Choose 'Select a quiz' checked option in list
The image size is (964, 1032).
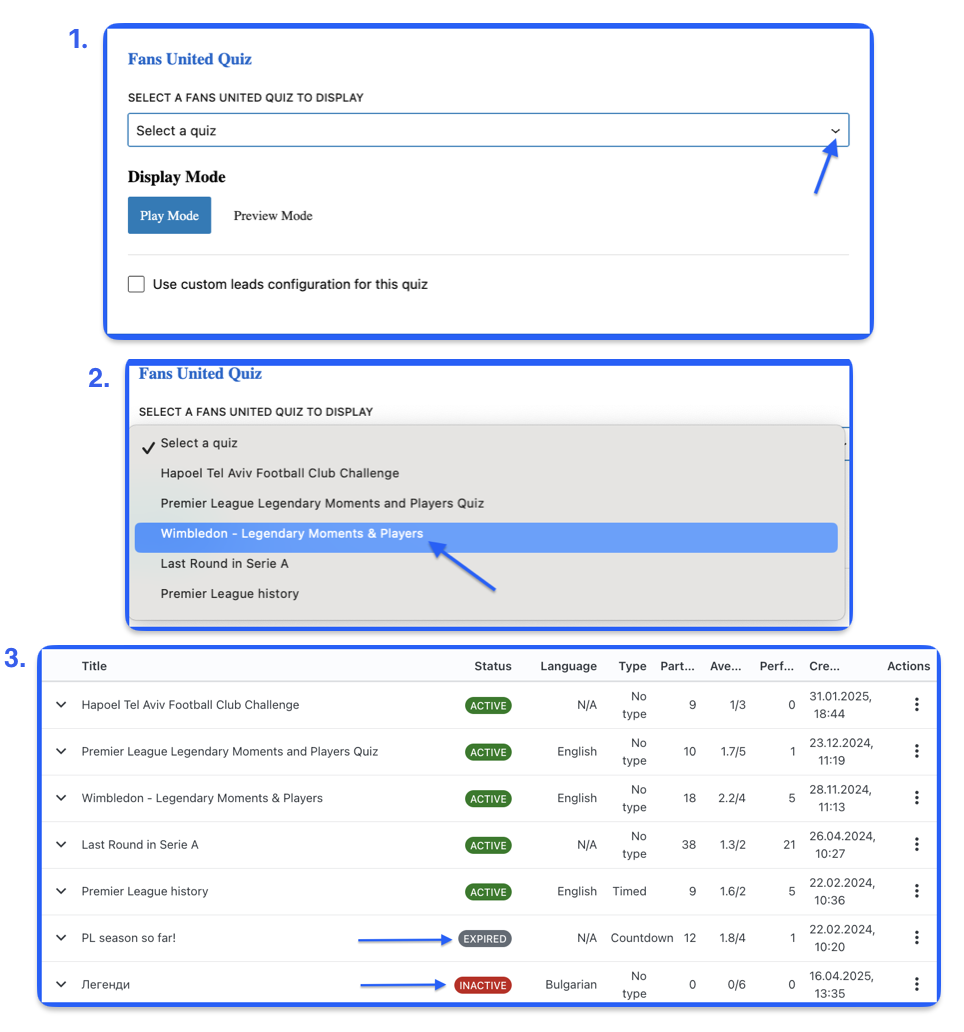click(486, 443)
